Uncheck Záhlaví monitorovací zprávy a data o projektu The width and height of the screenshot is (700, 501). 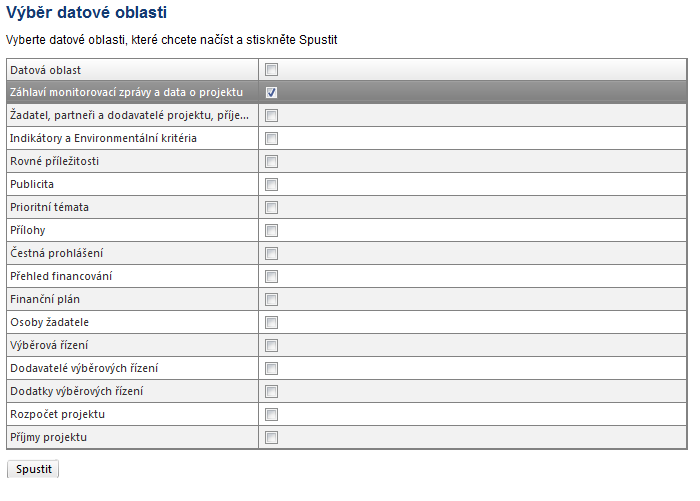pos(271,92)
